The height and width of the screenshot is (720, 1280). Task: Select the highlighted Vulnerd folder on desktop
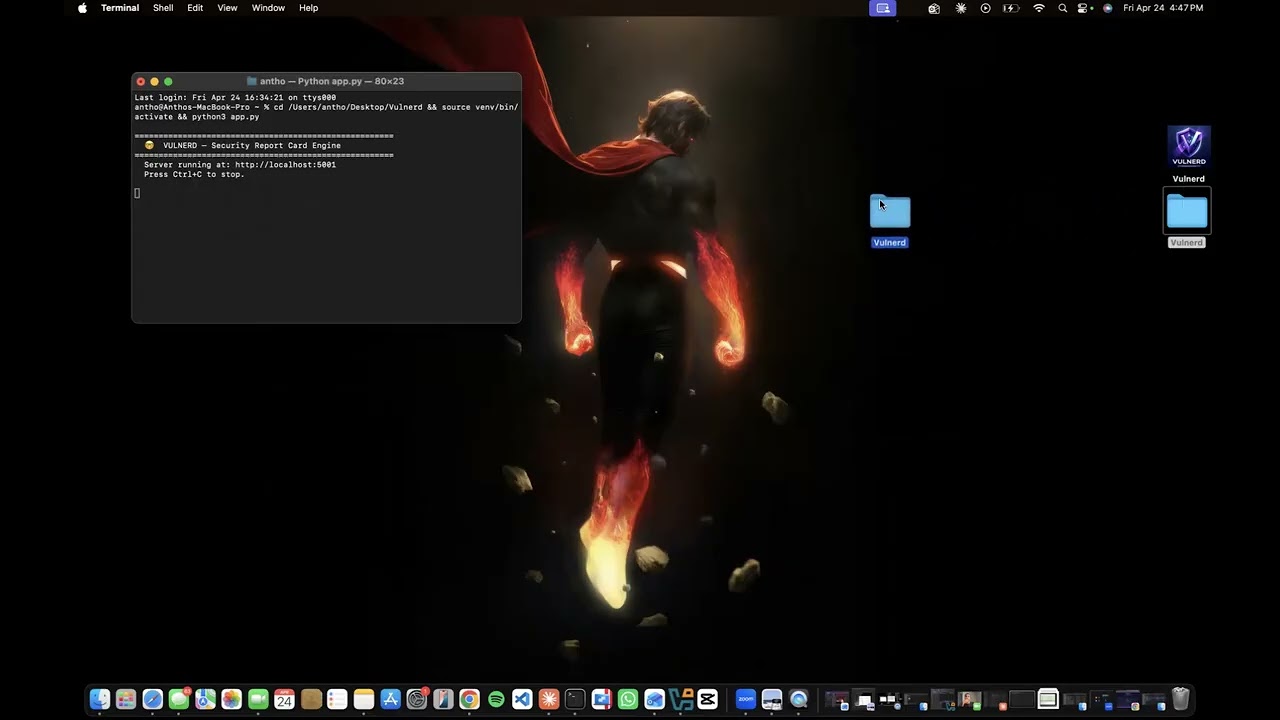point(890,211)
